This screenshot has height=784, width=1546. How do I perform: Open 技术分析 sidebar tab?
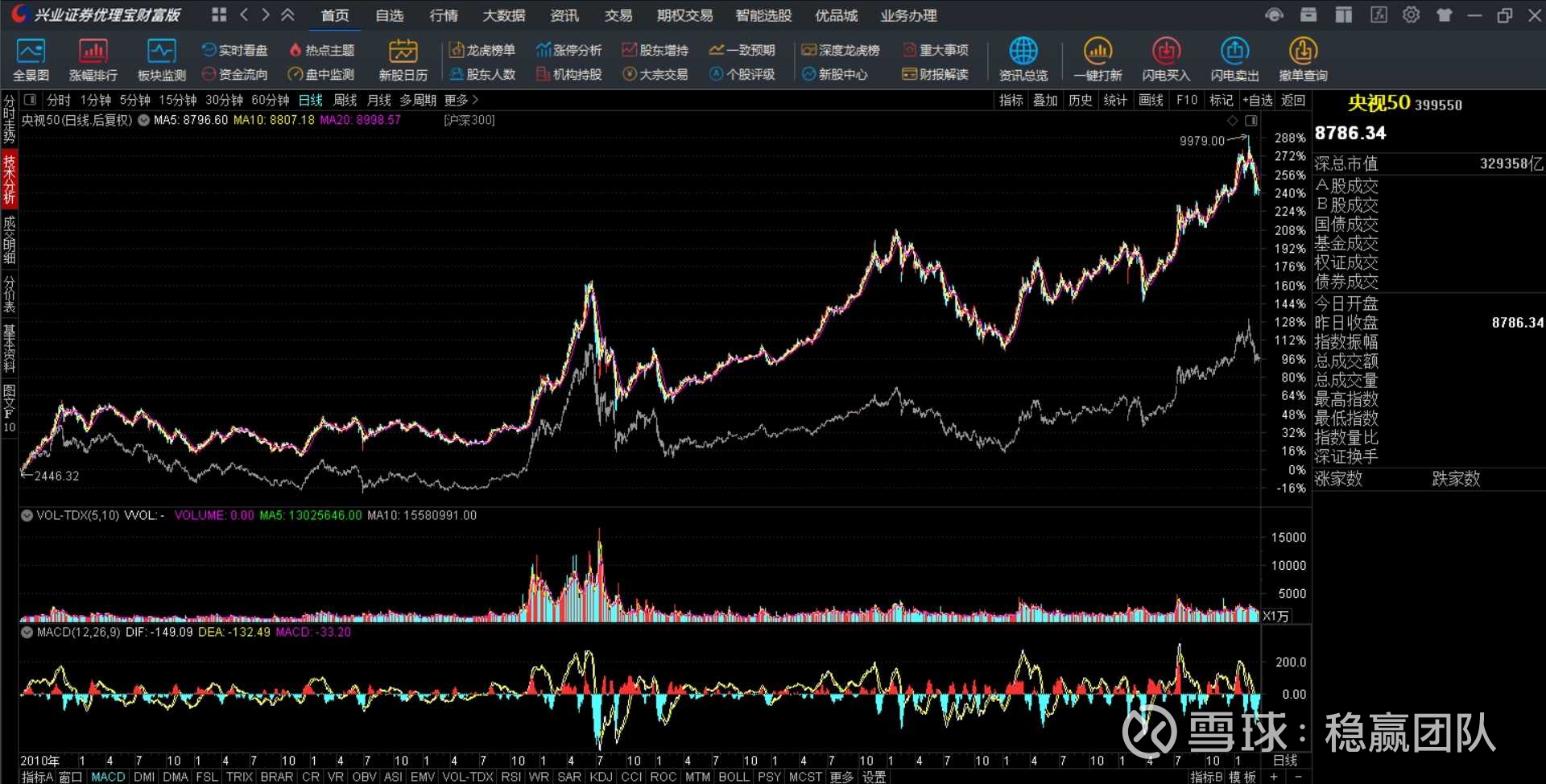[9, 179]
